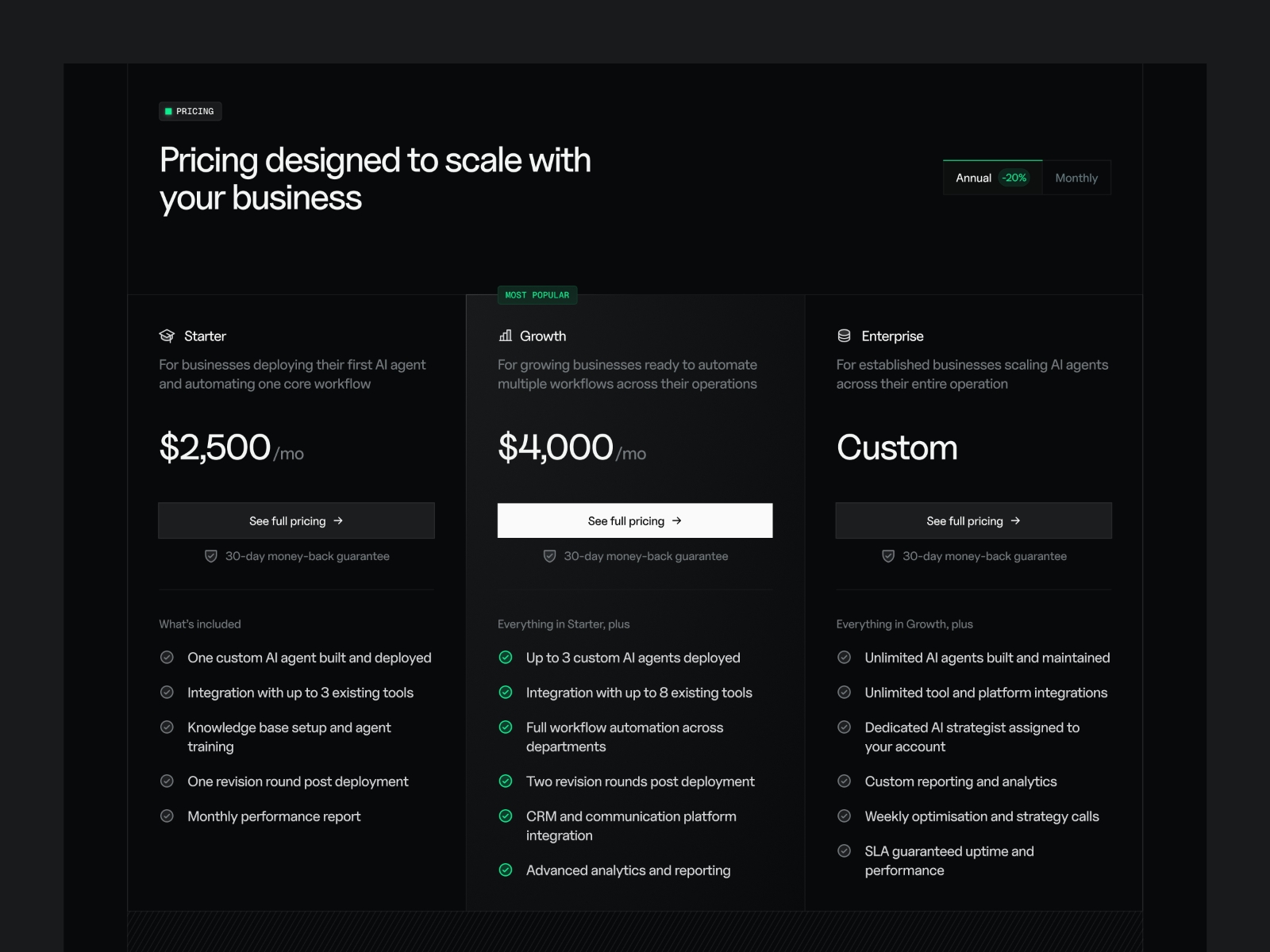1270x952 pixels.
Task: Open See full pricing for Starter
Action: coord(296,520)
